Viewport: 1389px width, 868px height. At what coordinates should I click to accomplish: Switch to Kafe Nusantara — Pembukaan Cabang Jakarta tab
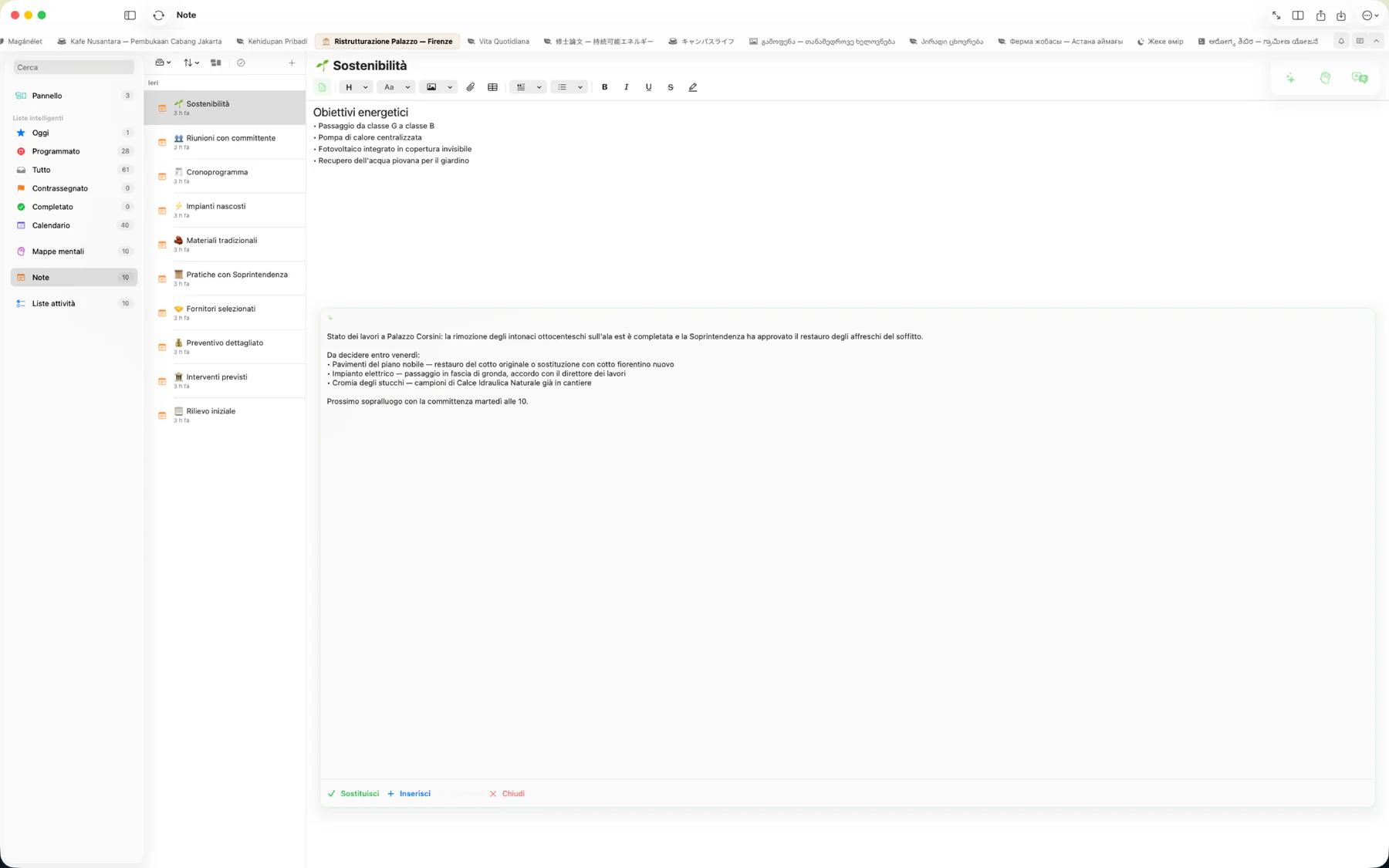point(139,41)
